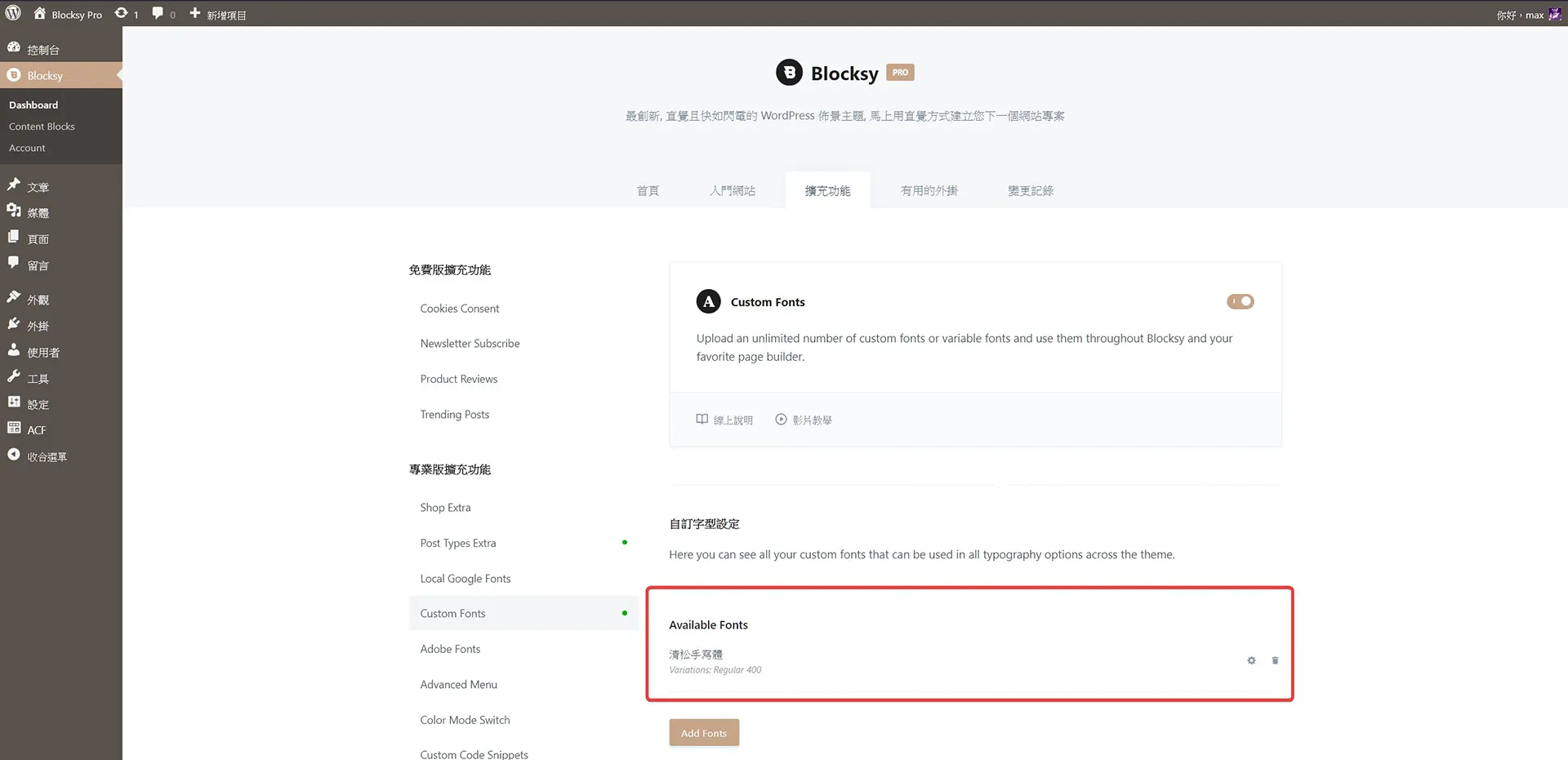Open the 有用的外掛 tab
The height and width of the screenshot is (760, 1568).
[x=929, y=190]
